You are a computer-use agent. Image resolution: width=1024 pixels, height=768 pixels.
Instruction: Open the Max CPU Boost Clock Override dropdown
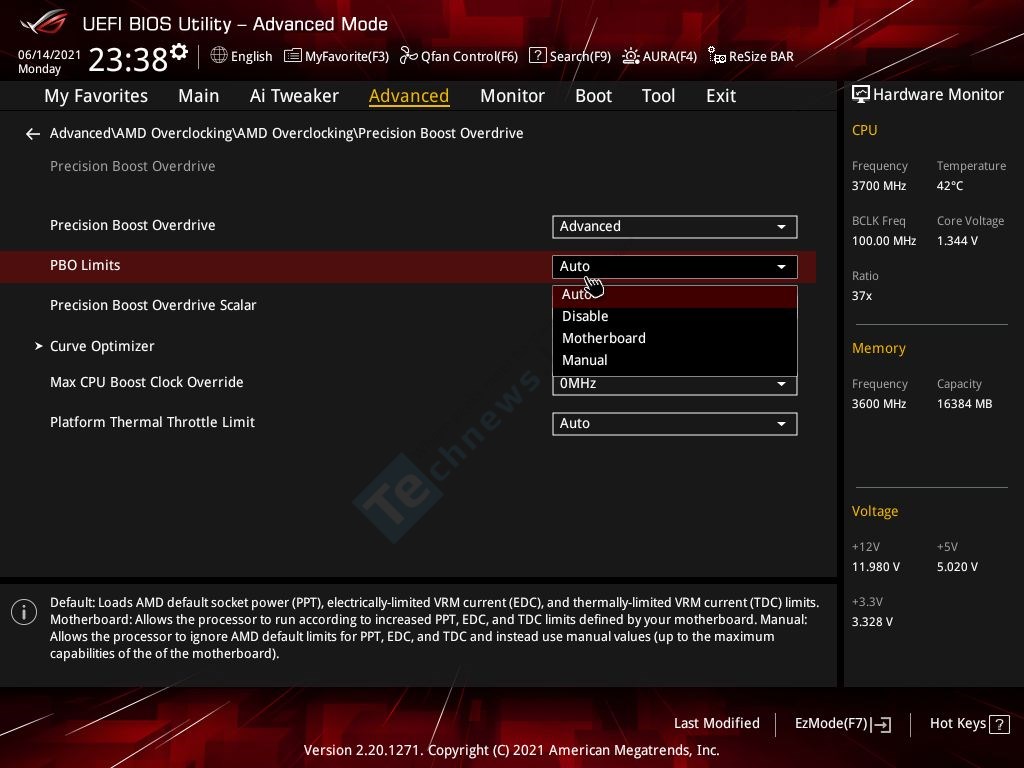pyautogui.click(x=675, y=383)
